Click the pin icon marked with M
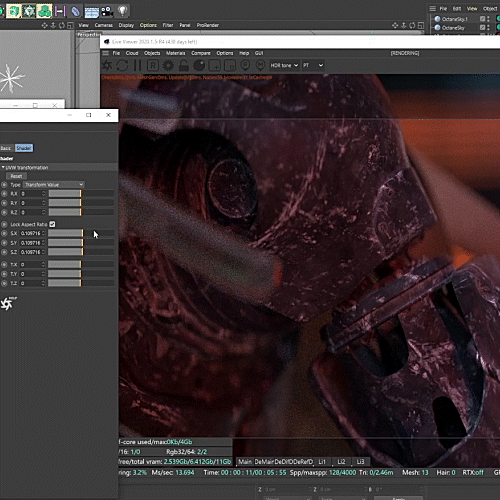Screen dimensions: 500x500 [260, 65]
